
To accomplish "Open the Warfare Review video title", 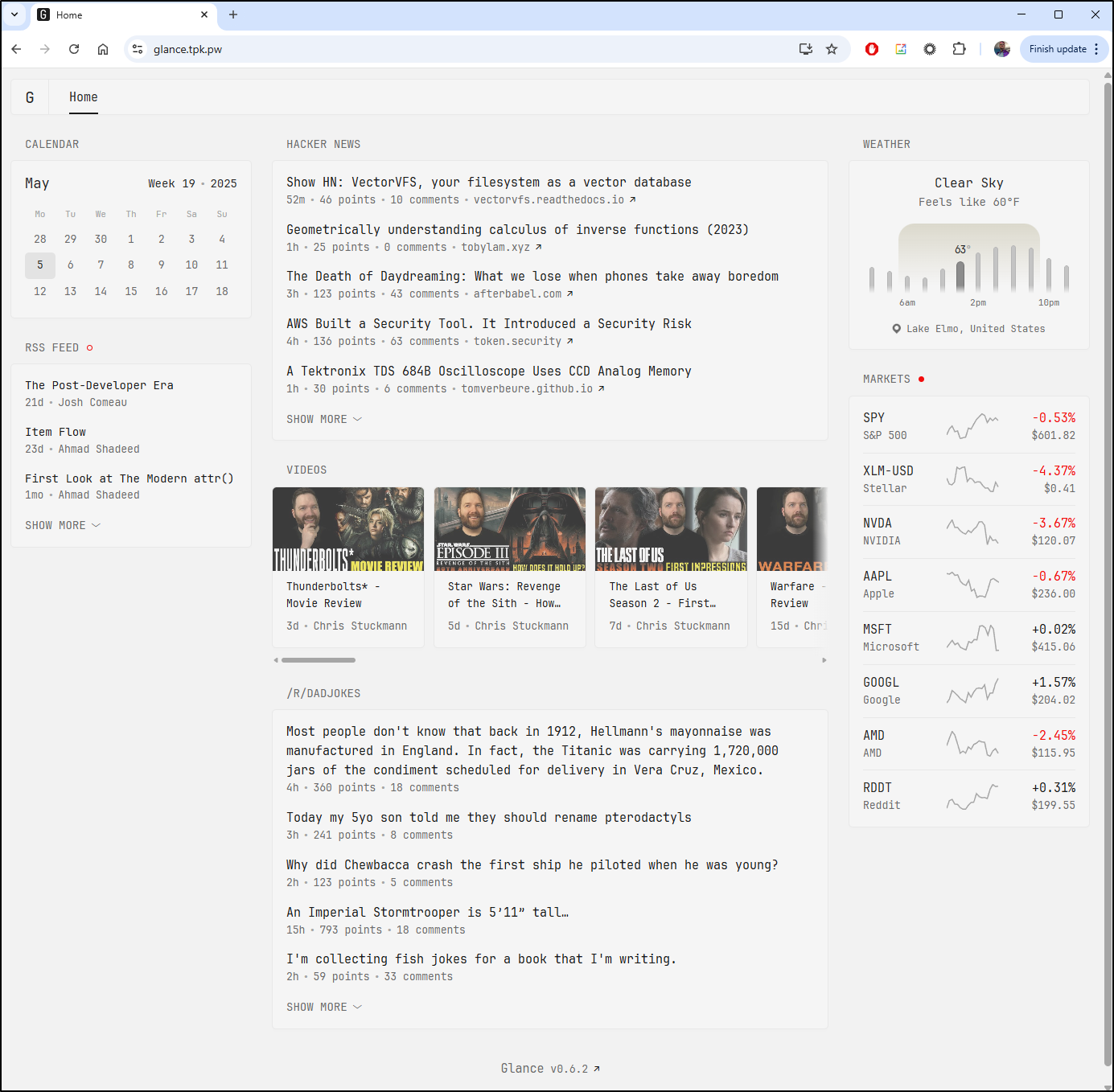I will [x=796, y=595].
